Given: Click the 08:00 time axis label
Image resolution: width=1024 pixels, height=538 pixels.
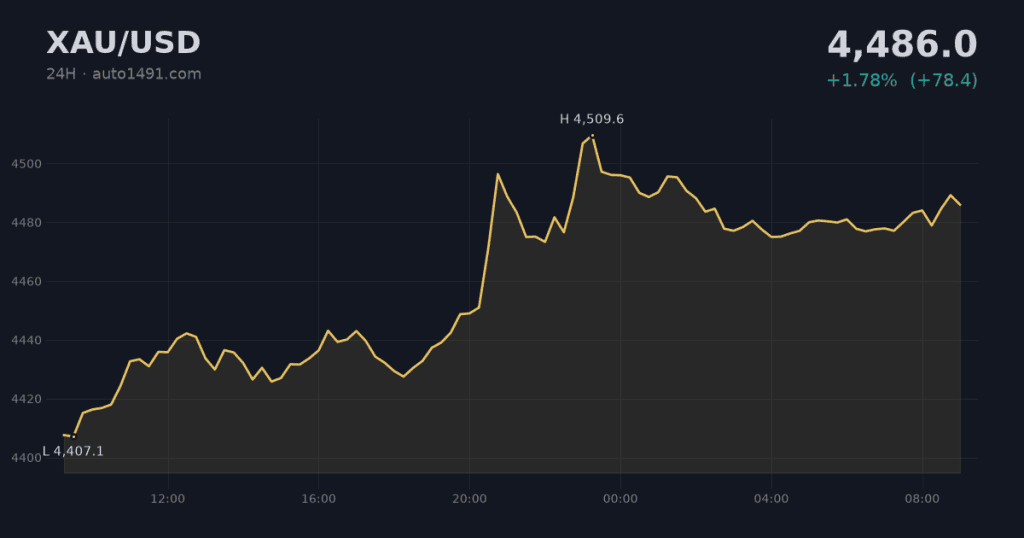Looking at the screenshot, I should (x=922, y=499).
